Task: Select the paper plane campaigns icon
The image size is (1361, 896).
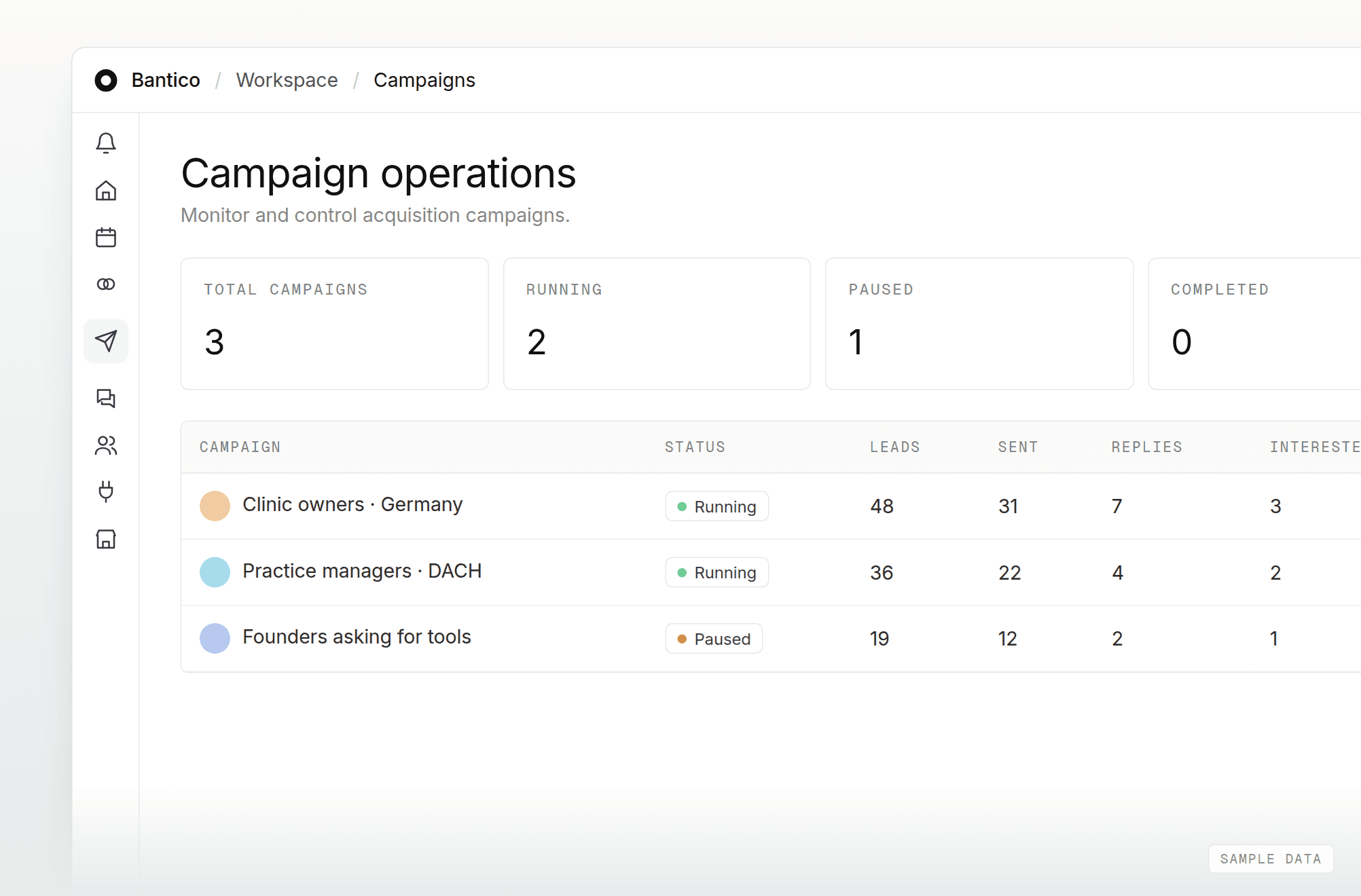Action: 106,341
